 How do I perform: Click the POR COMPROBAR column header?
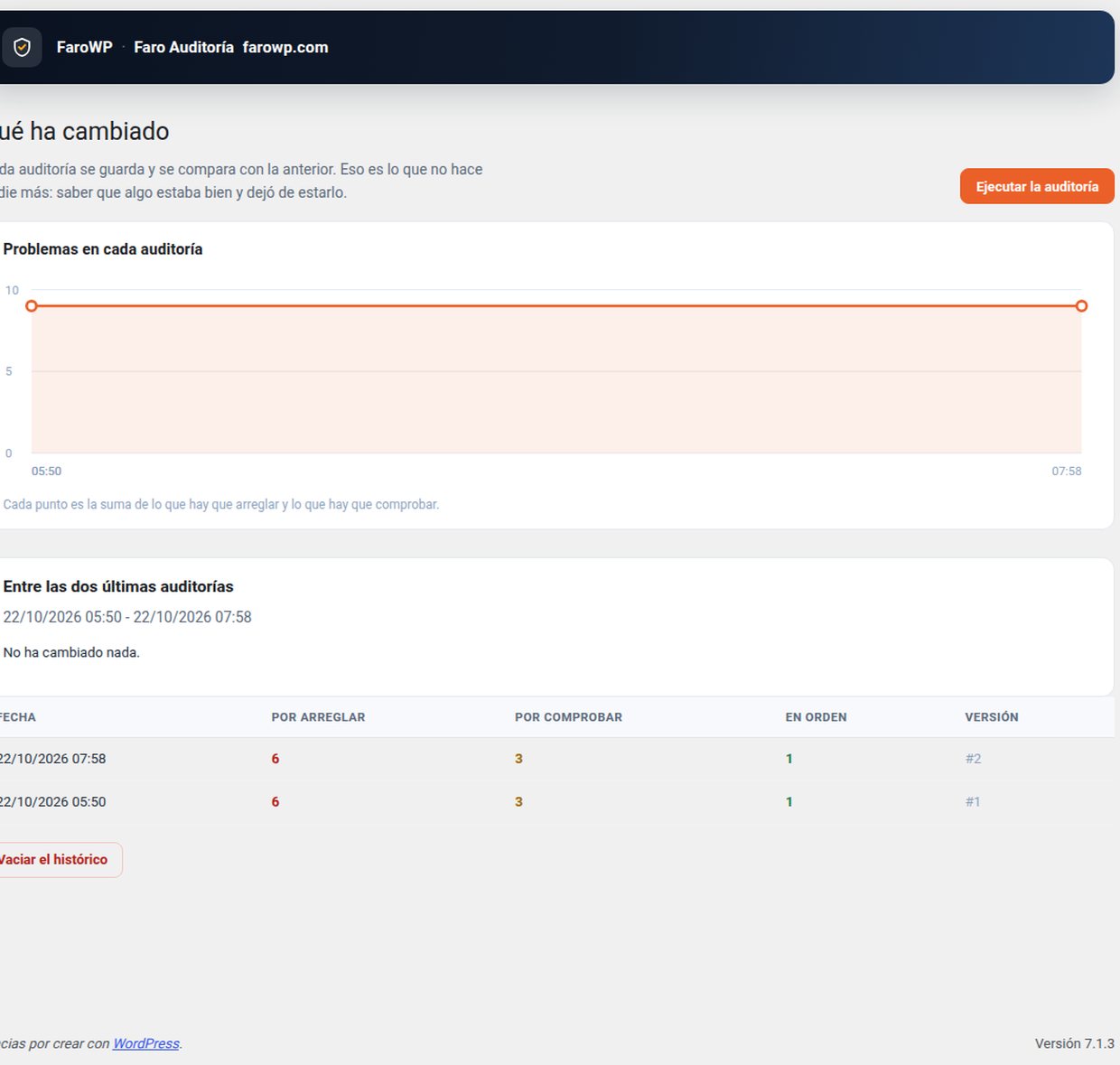[568, 717]
